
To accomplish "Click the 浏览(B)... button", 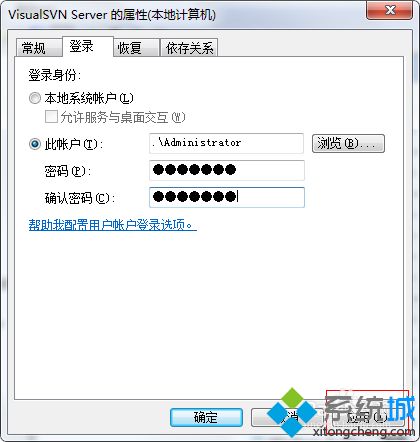I will (x=348, y=143).
